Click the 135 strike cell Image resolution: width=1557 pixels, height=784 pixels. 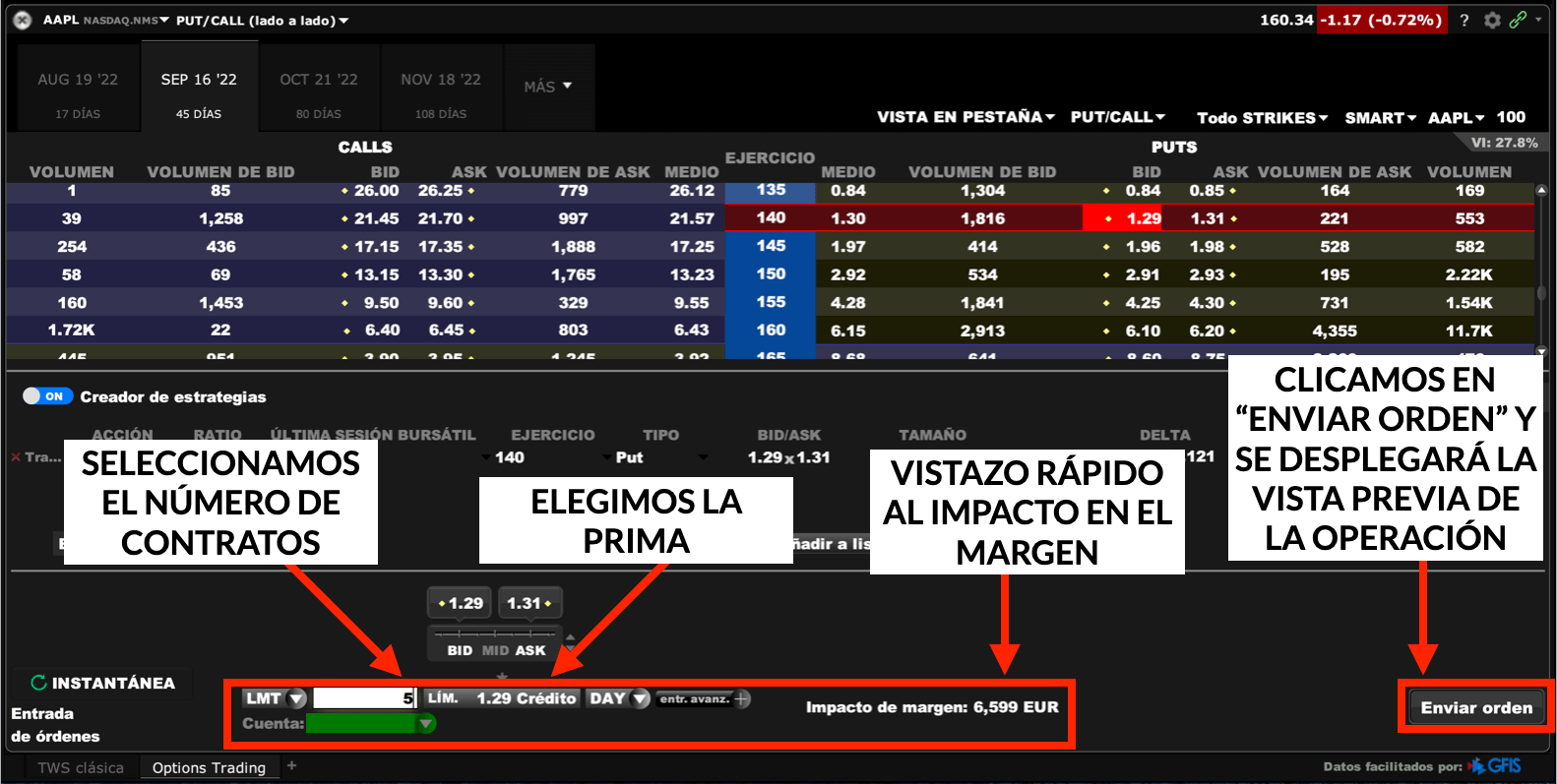pos(771,190)
